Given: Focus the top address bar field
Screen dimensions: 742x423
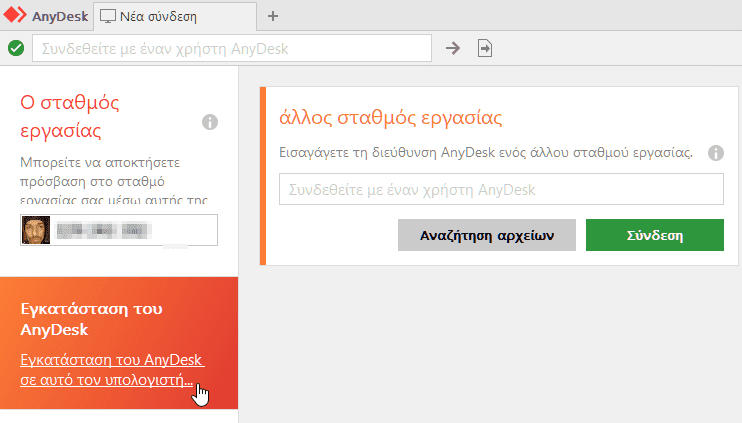Looking at the screenshot, I should point(232,48).
